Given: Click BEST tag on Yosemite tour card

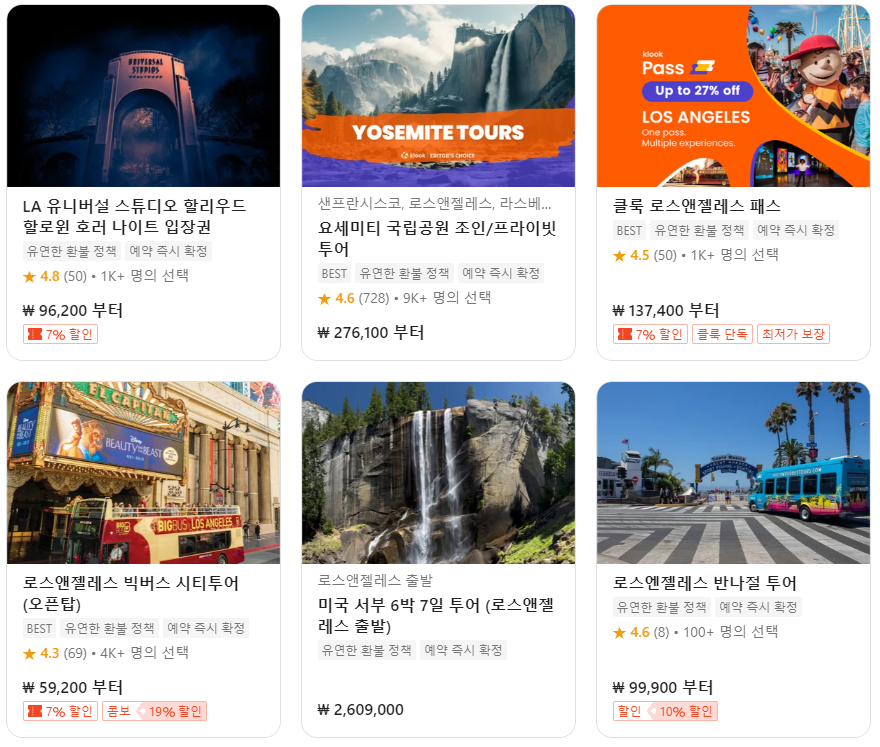Looking at the screenshot, I should (x=334, y=273).
